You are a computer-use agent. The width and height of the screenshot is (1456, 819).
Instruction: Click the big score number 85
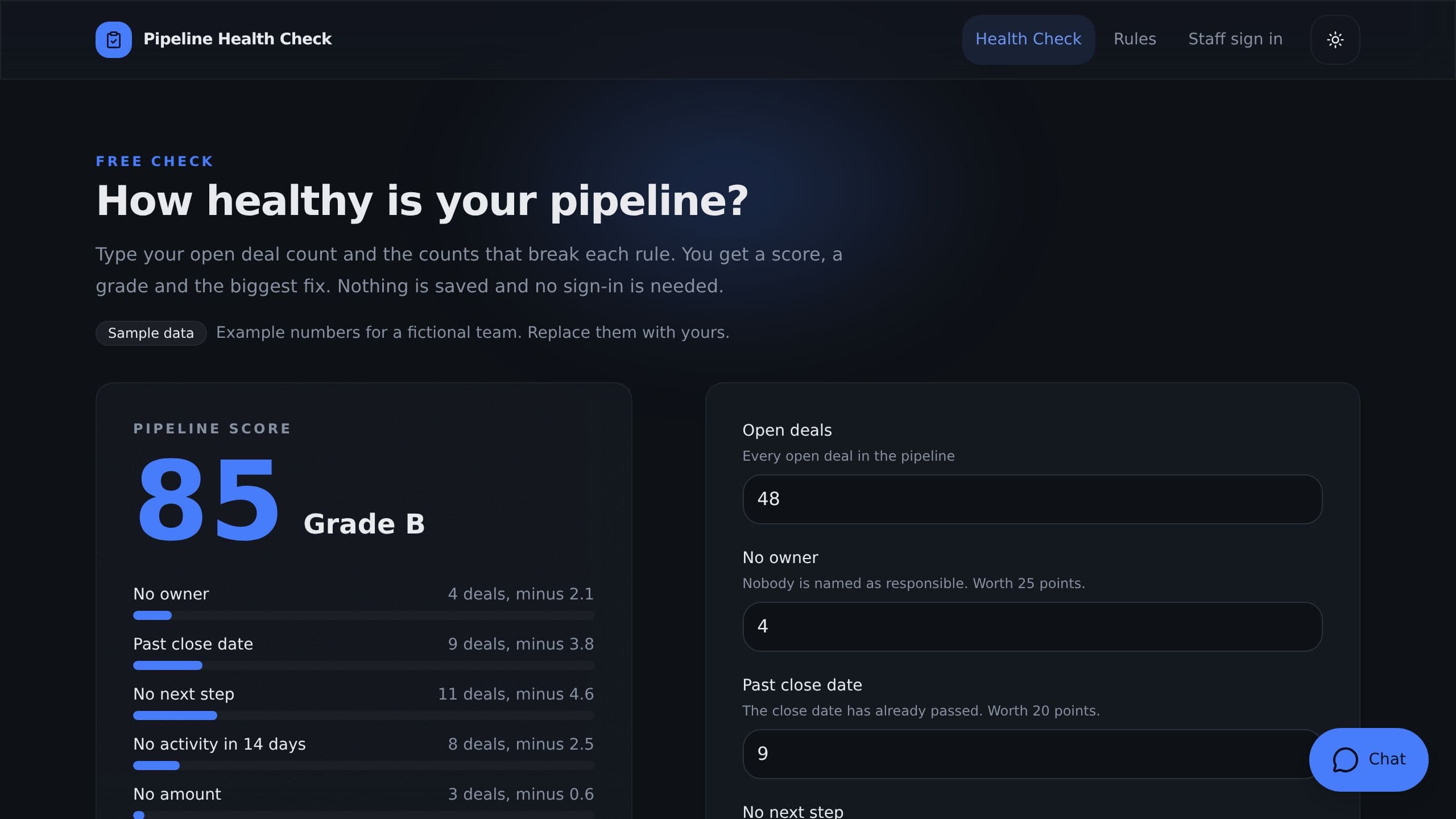point(209,500)
